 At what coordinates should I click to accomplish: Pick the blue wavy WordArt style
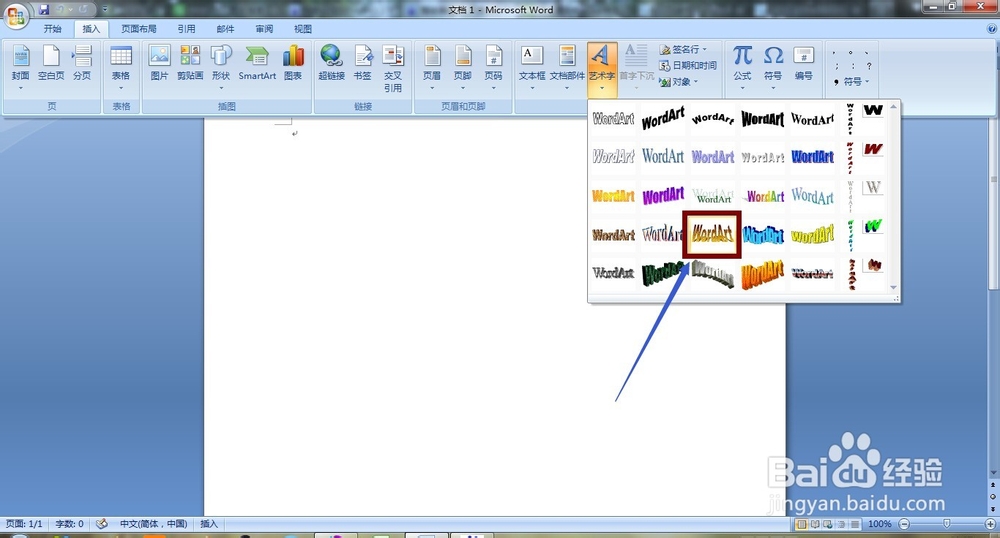(763, 235)
